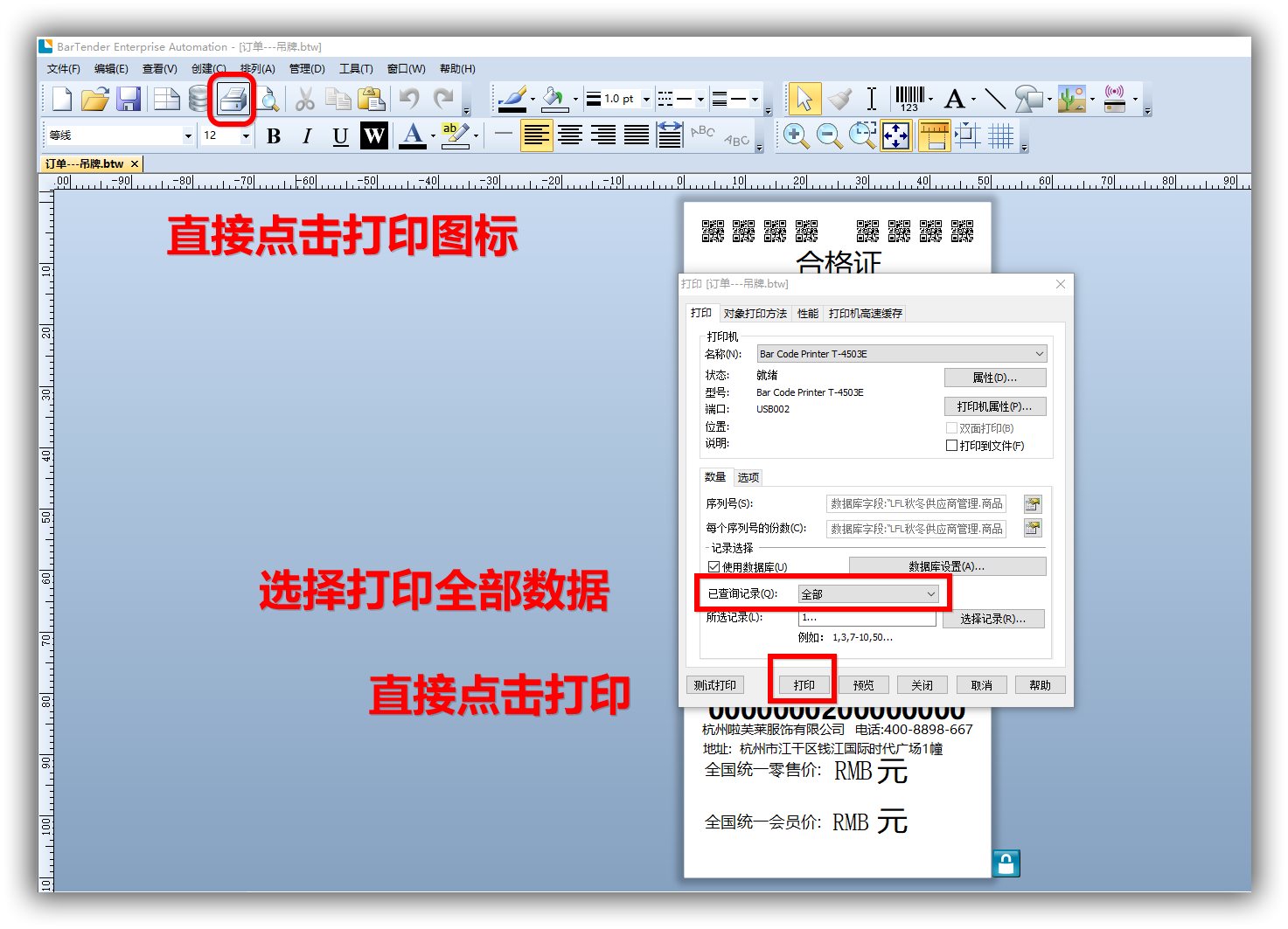Click the Zoom In magnifier
Image resolution: width=1288 pixels, height=929 pixels.
coord(795,135)
